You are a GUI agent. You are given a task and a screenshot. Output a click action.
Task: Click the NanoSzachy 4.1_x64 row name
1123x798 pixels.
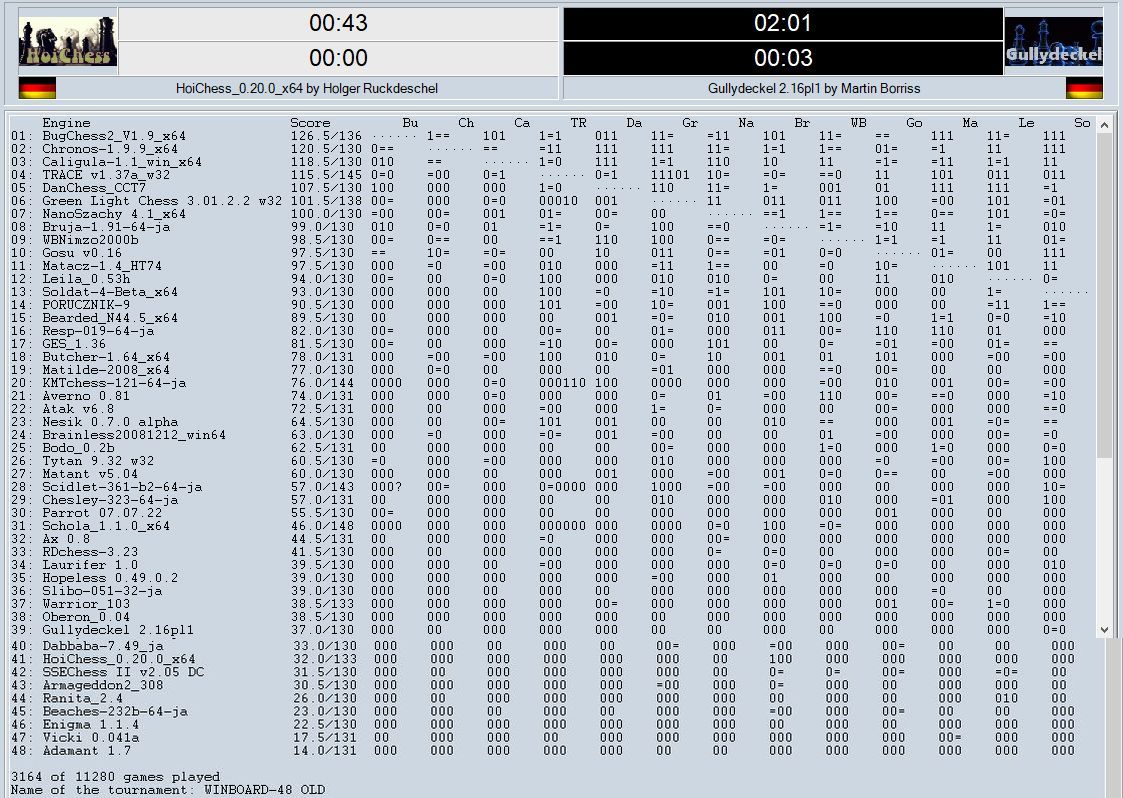(114, 214)
